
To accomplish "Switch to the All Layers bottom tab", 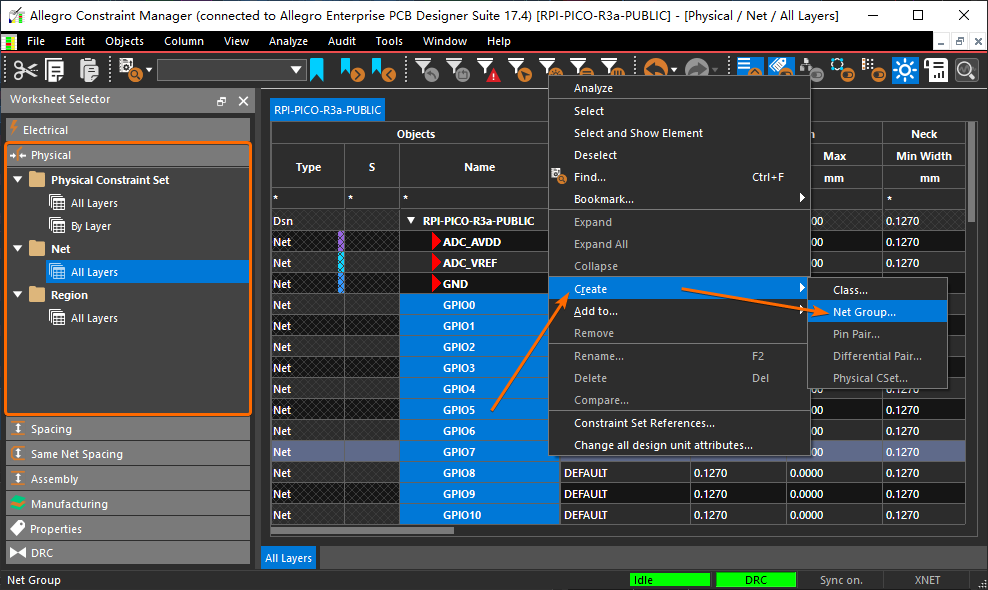I will tap(288, 558).
